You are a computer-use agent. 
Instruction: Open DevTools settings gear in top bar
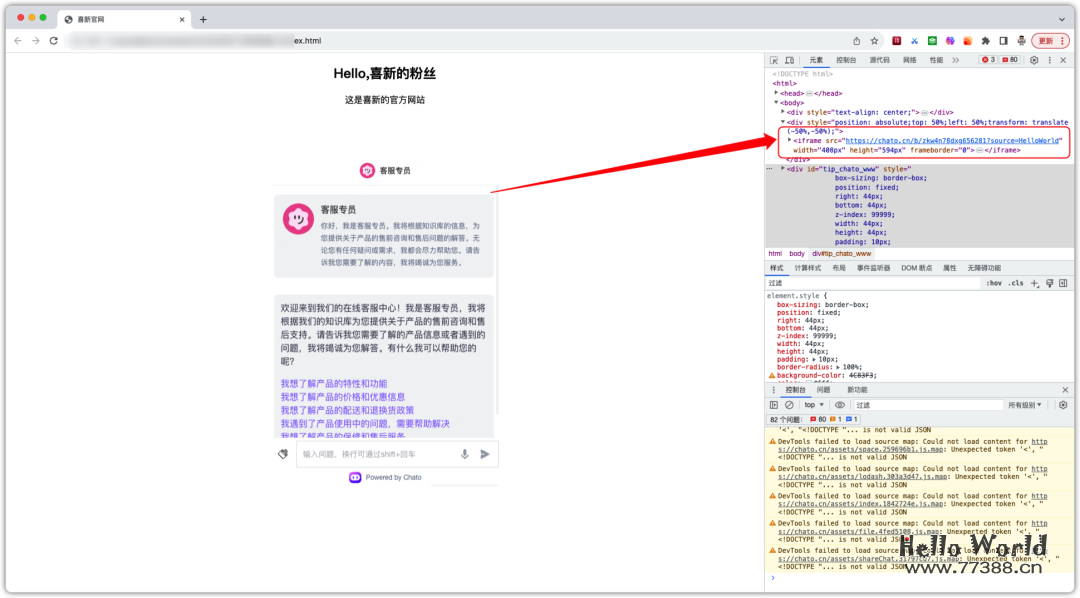pyautogui.click(x=1035, y=60)
